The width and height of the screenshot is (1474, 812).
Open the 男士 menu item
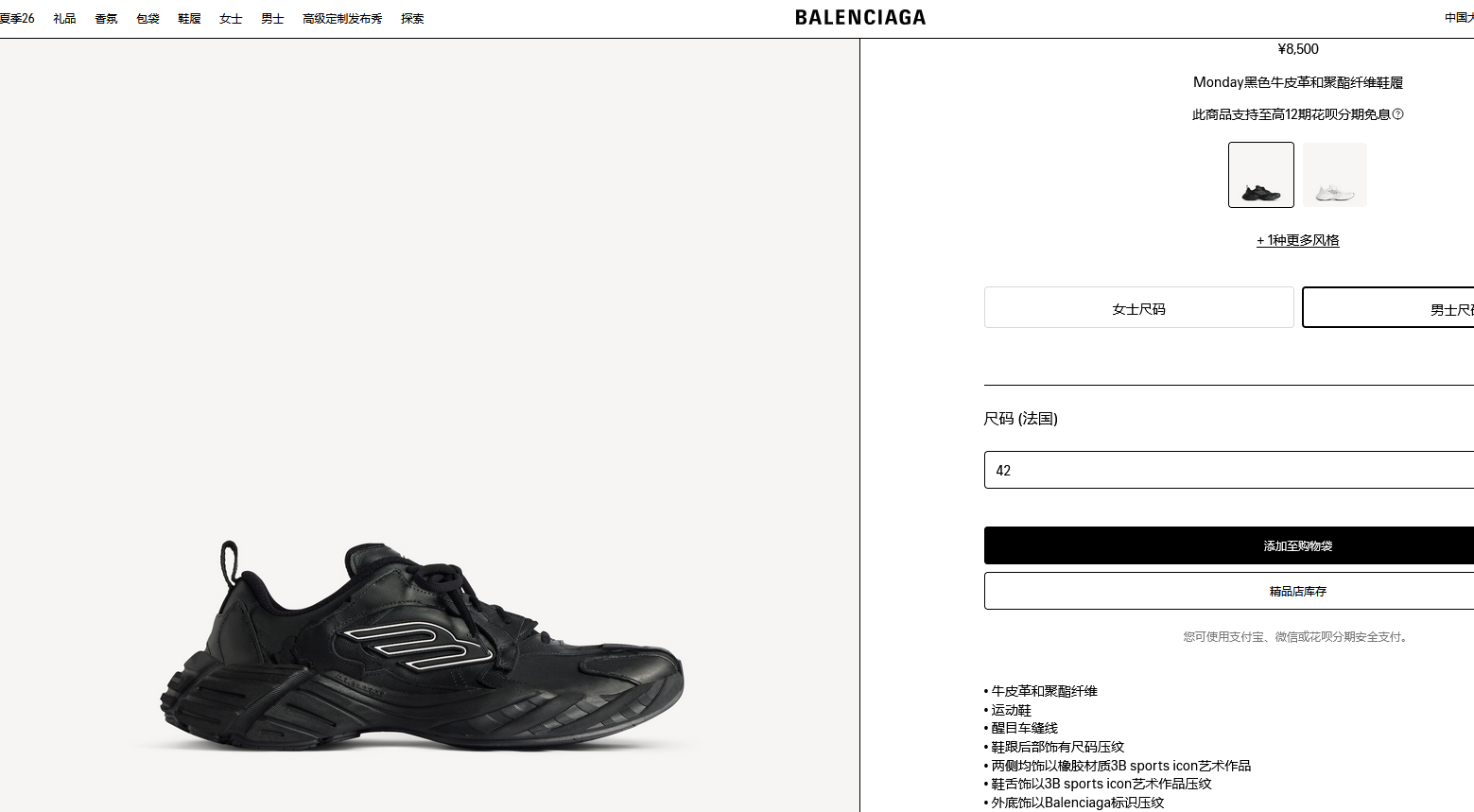272,19
